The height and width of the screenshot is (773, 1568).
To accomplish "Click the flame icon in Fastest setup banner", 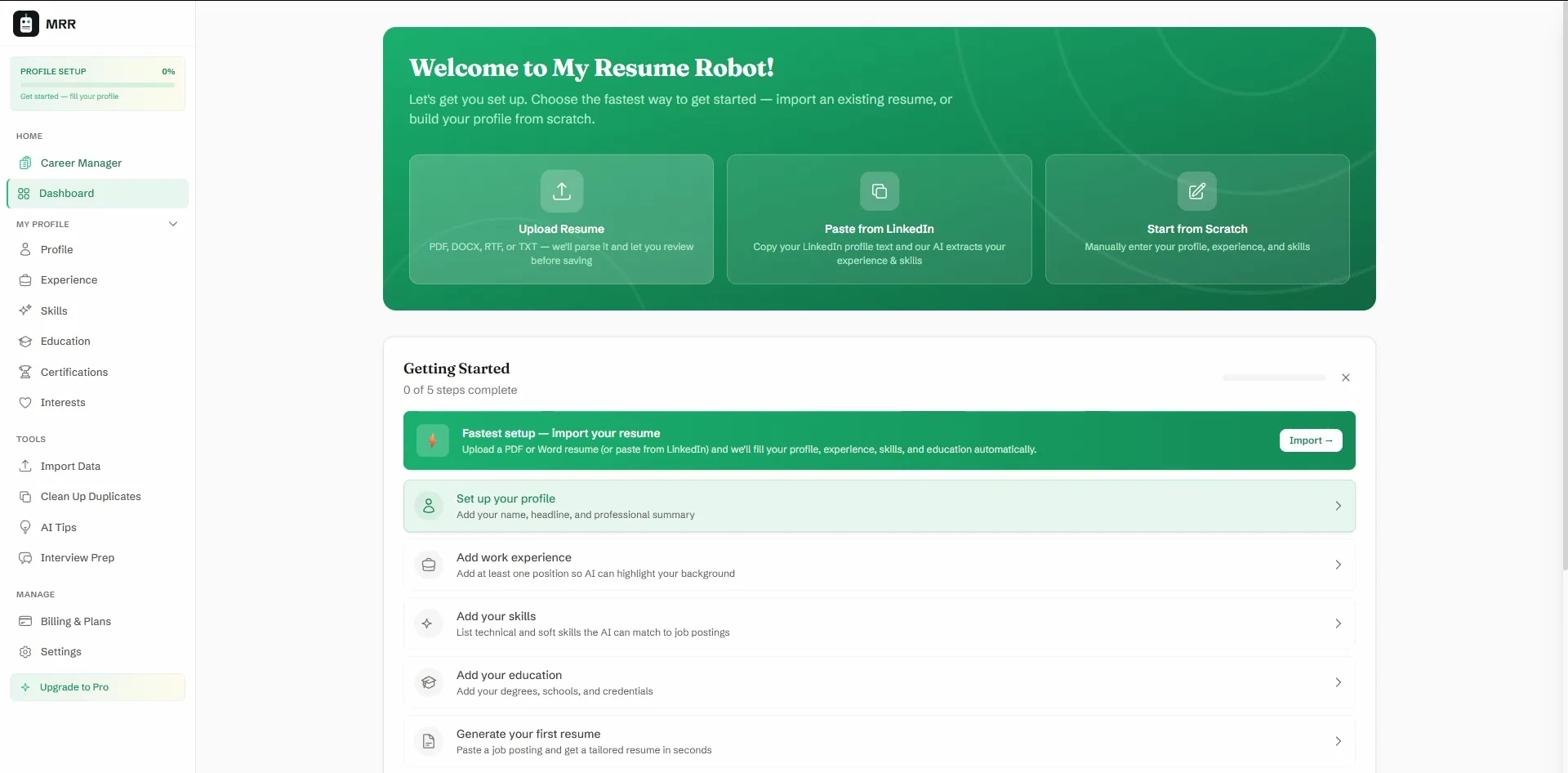I will tap(433, 440).
